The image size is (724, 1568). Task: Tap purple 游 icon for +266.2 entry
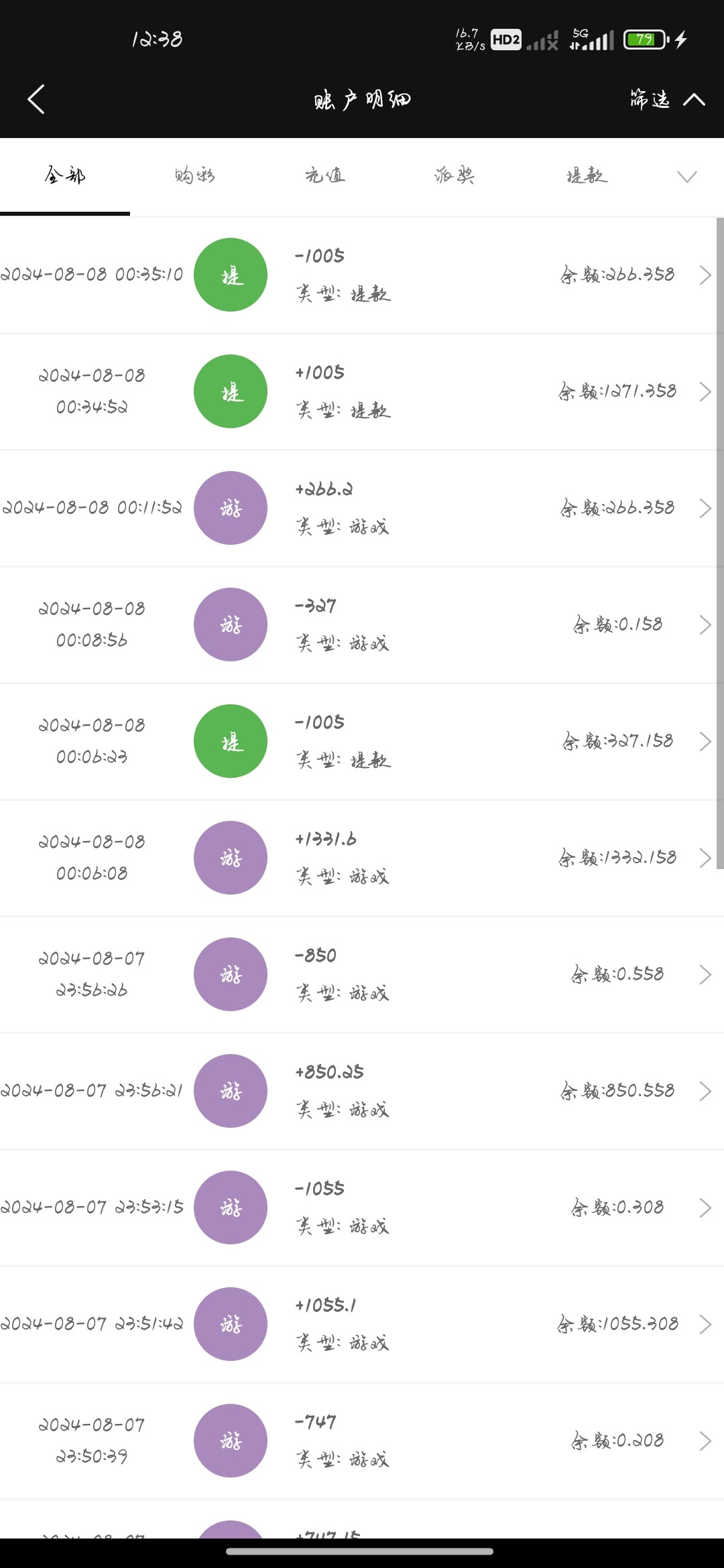[x=231, y=508]
